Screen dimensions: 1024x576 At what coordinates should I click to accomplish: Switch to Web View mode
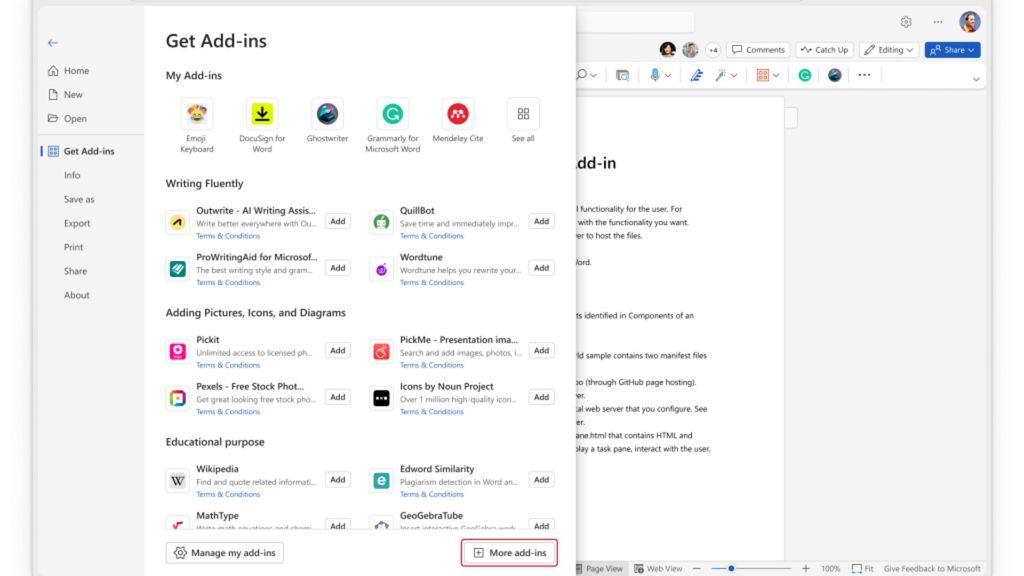[660, 567]
